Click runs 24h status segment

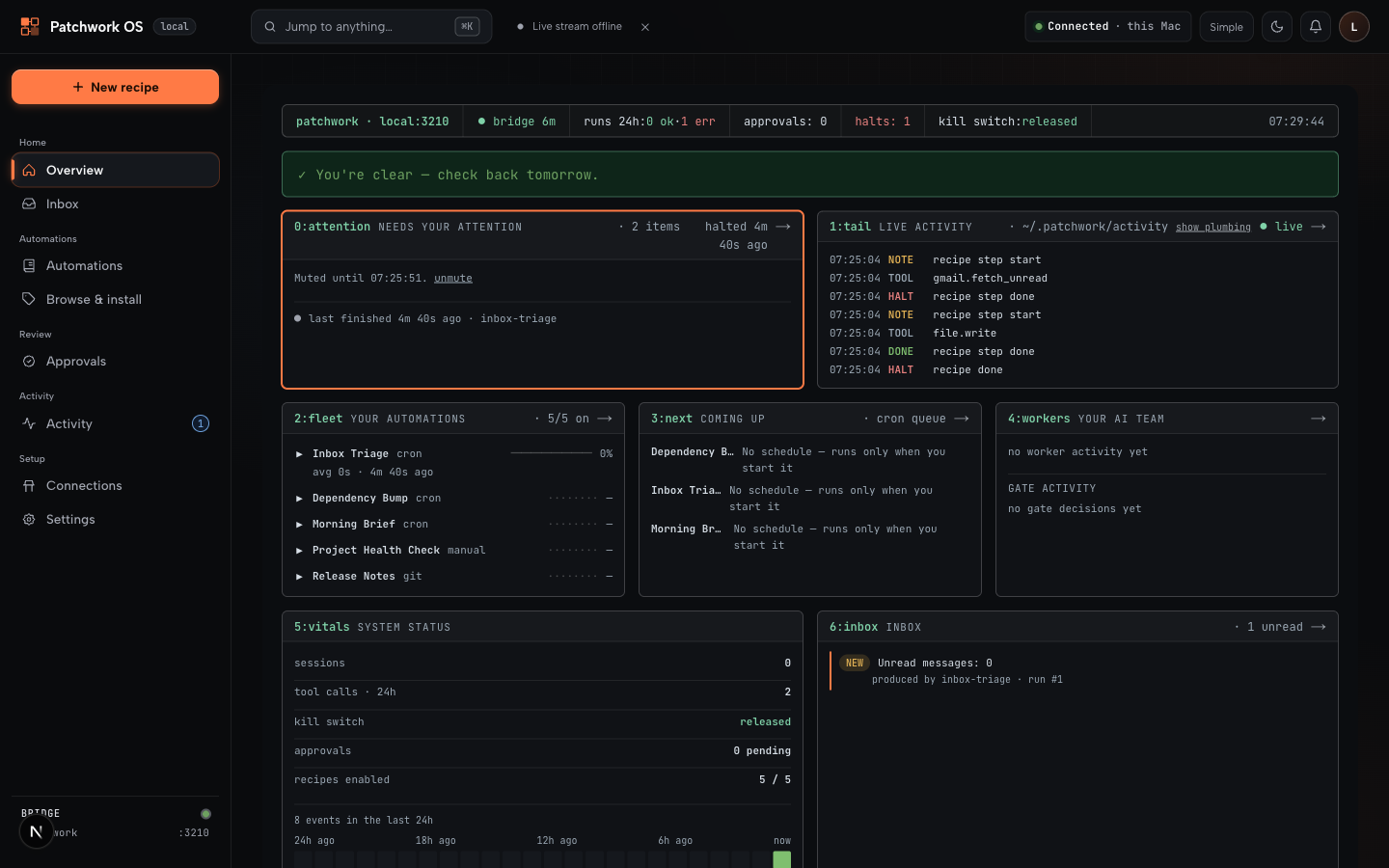point(649,122)
